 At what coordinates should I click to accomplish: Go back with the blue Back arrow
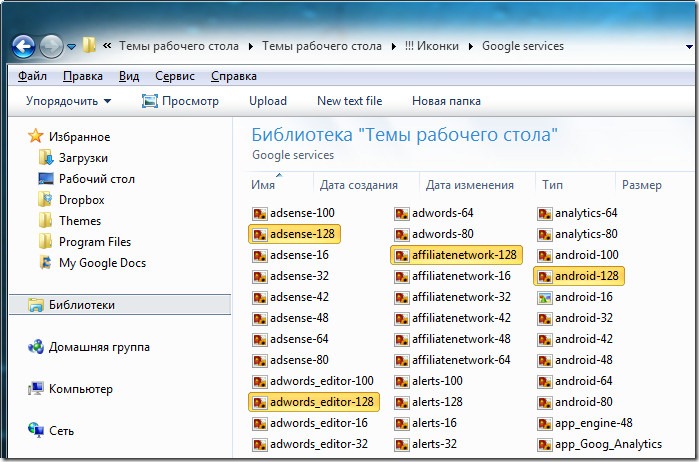[23, 46]
